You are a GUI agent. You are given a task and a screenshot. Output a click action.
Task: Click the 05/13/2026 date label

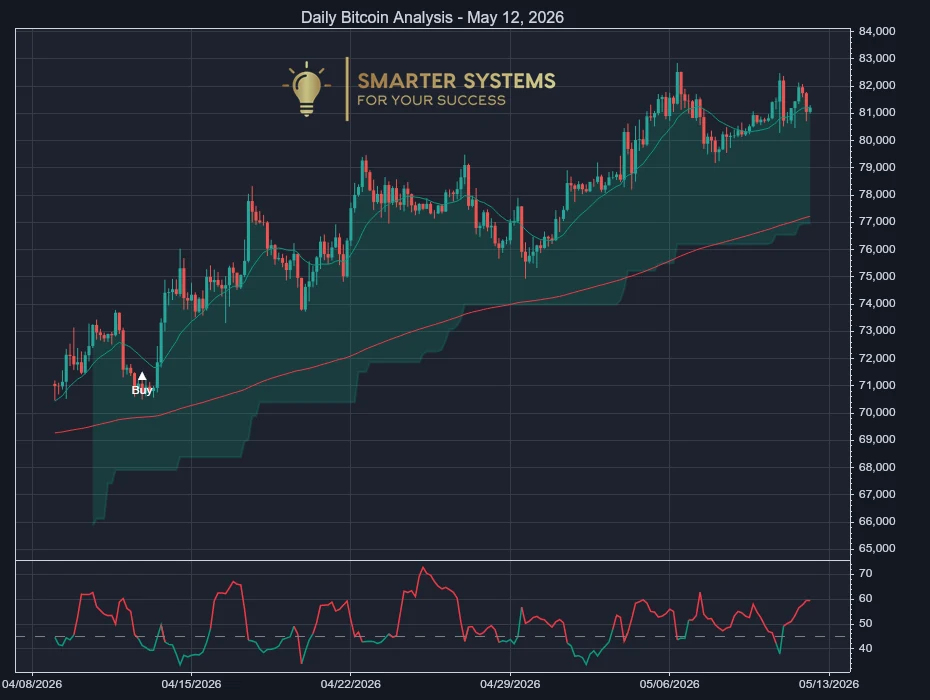click(x=829, y=684)
